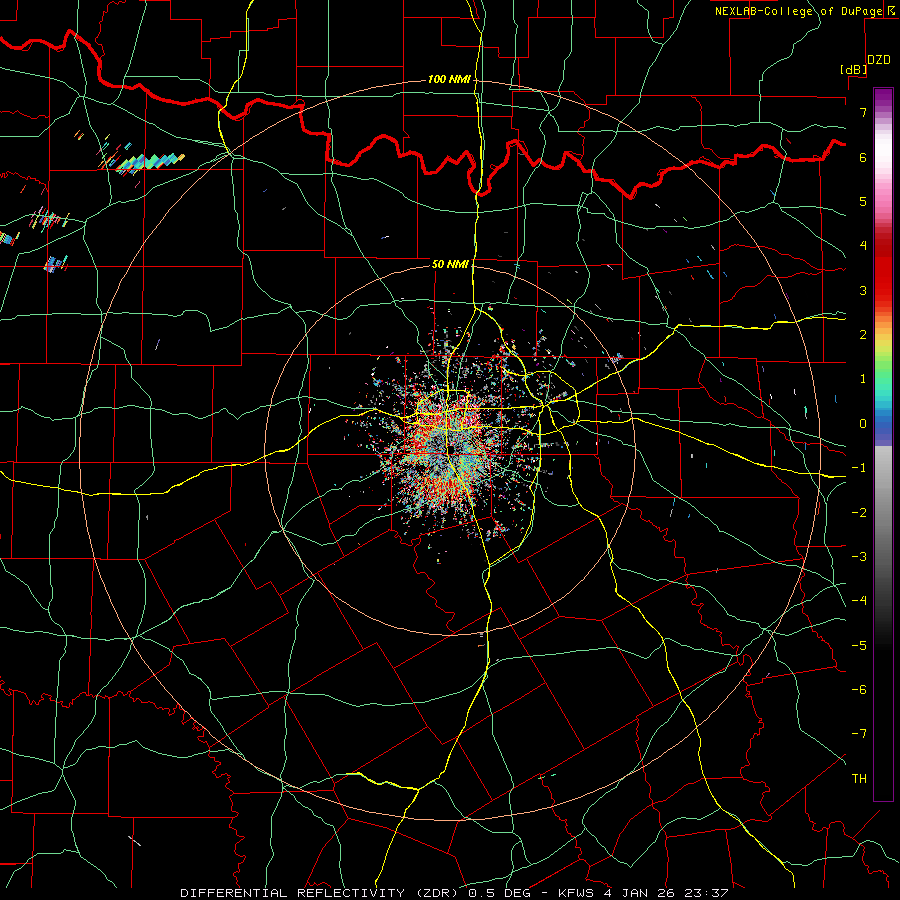Click the "[dB]" units label

854,69
